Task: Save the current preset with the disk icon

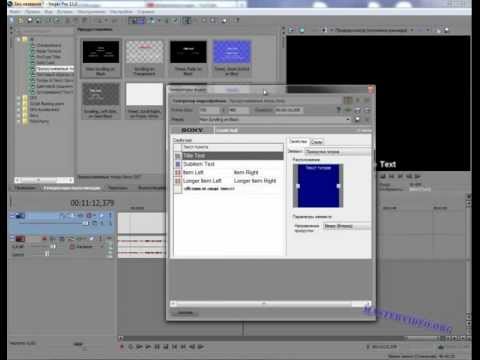Action: (x=357, y=119)
